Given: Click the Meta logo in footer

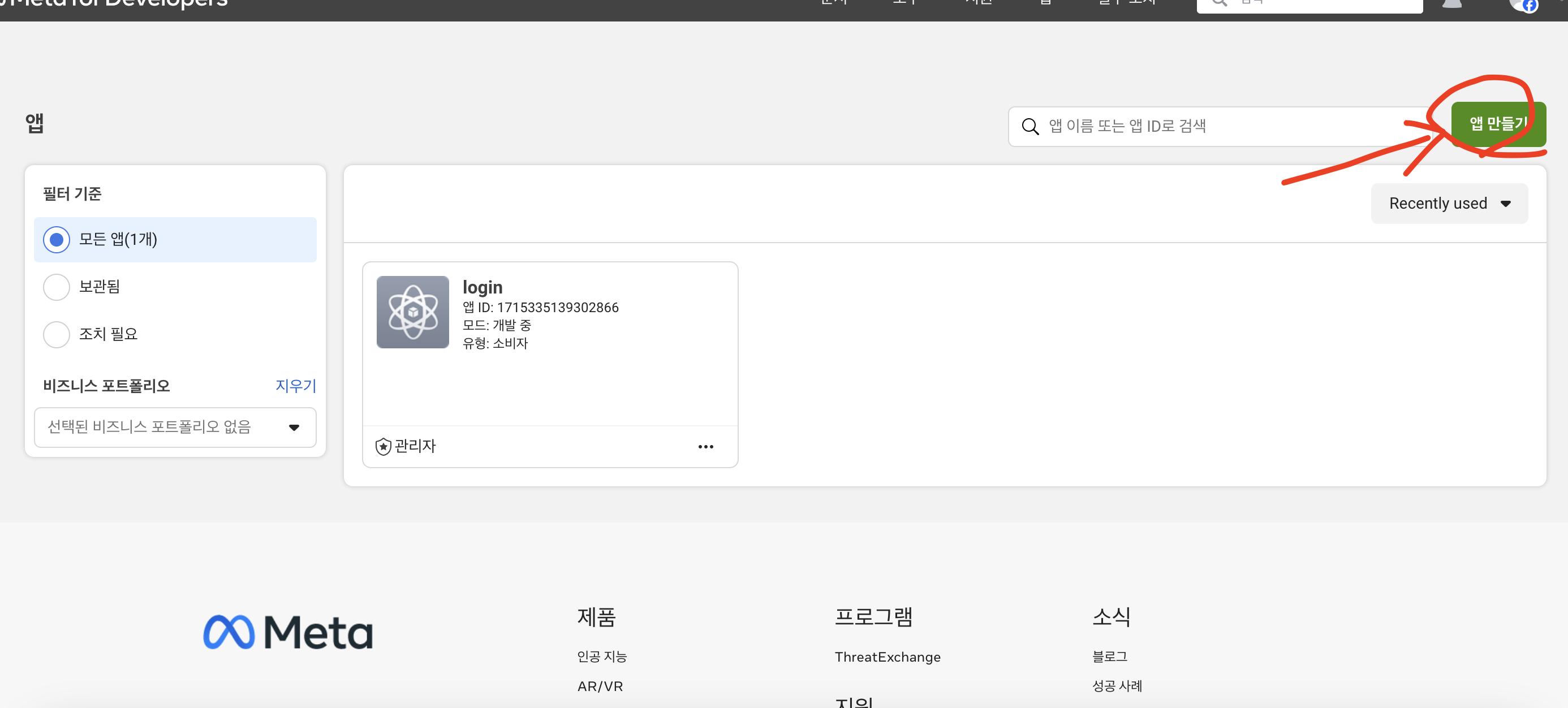Looking at the screenshot, I should 288,632.
